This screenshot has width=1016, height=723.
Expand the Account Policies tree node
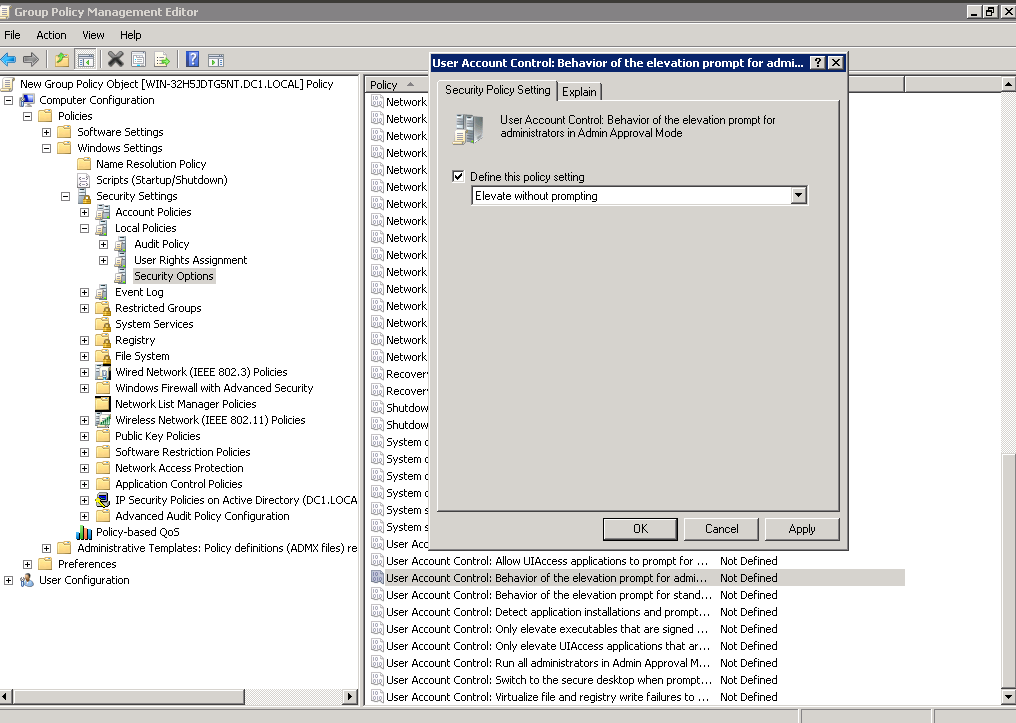tap(85, 212)
